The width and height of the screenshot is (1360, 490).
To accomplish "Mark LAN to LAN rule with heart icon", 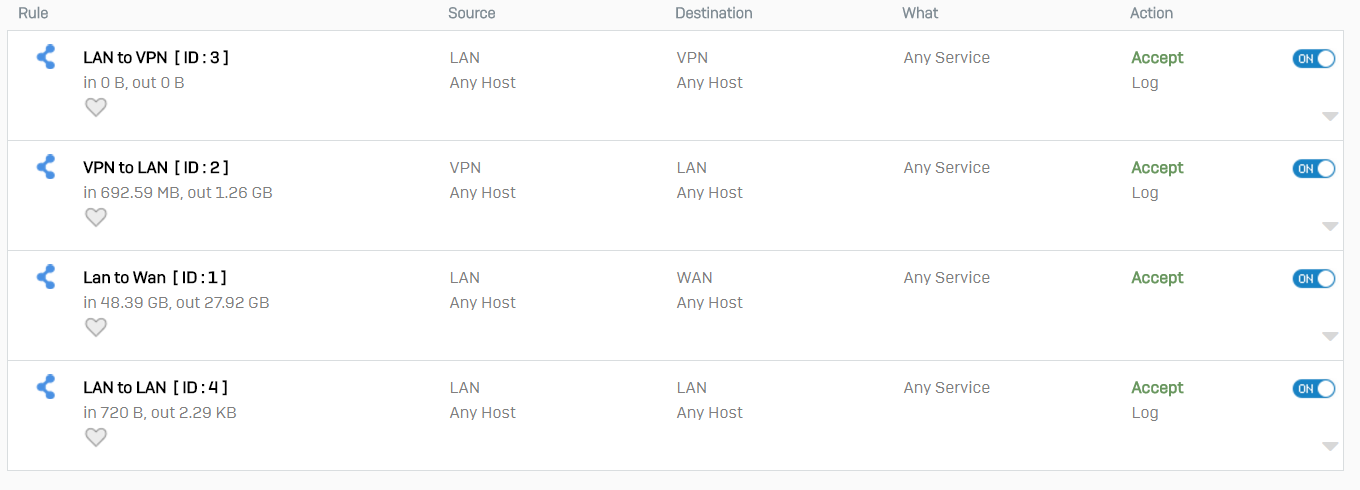I will click(x=95, y=437).
